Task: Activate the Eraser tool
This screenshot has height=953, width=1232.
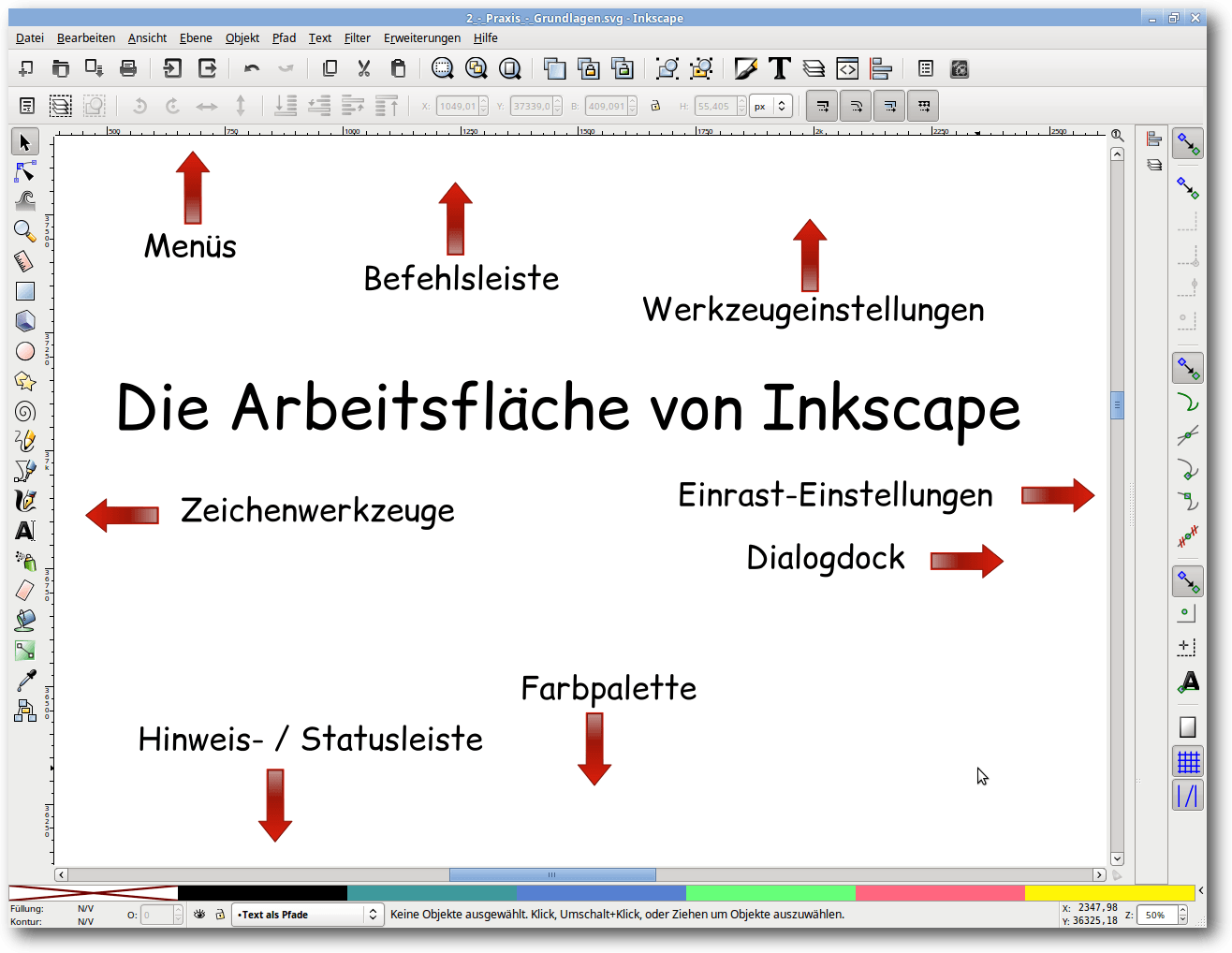Action: coord(25,590)
